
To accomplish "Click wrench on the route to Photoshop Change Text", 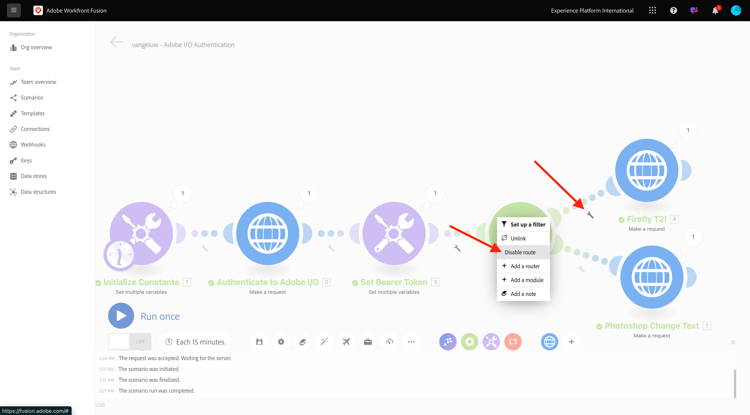I will 581,269.
